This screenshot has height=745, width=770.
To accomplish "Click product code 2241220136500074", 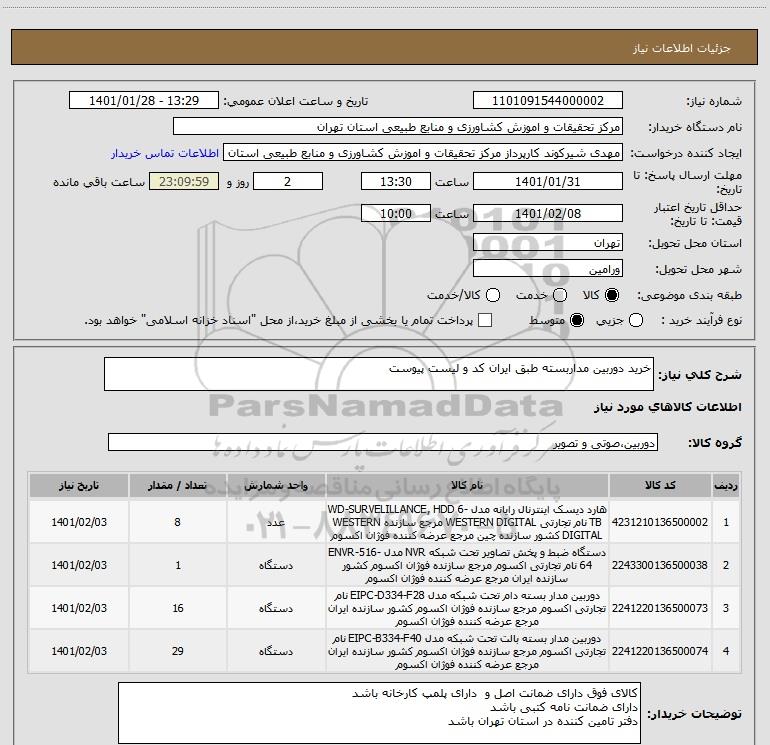I will (x=660, y=651).
